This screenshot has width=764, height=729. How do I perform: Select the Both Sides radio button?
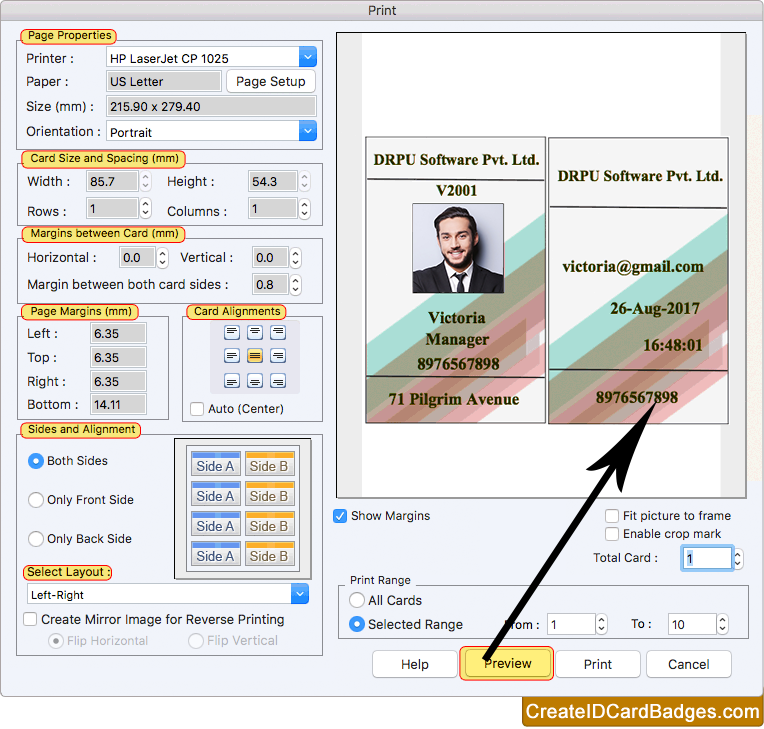point(36,461)
